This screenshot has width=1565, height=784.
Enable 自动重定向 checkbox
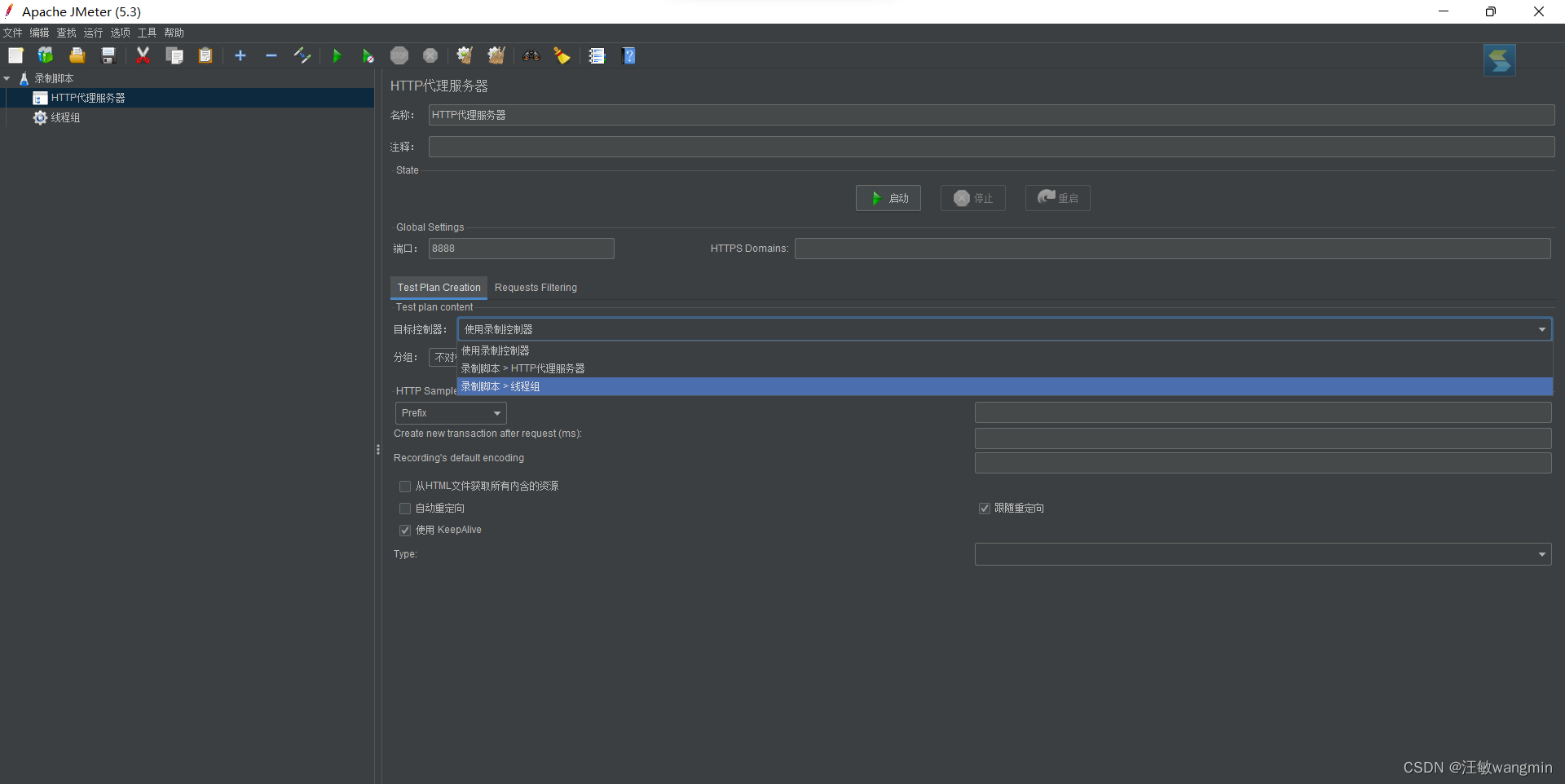[x=405, y=509]
